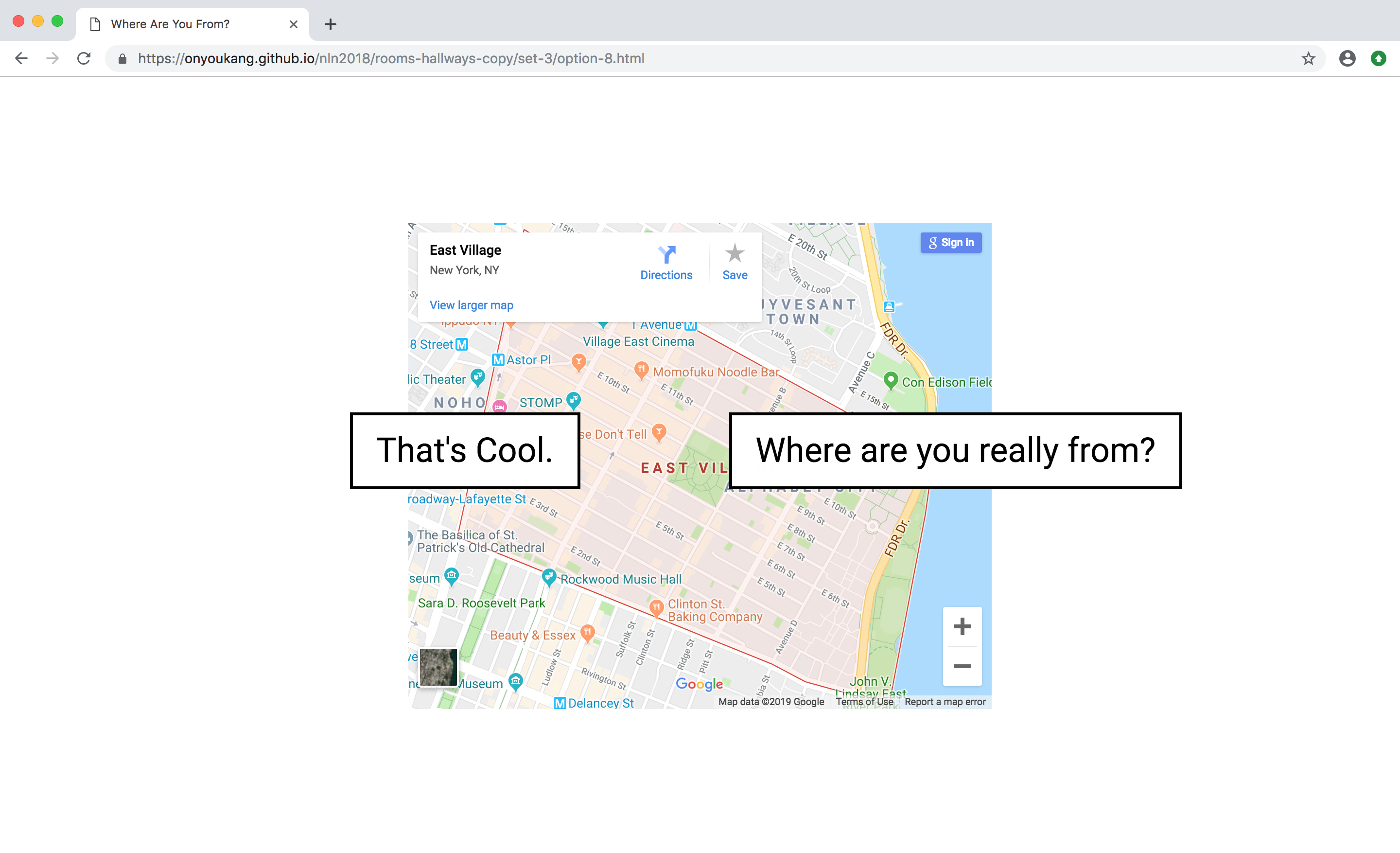
Task: Click the Save star icon
Action: pos(734,253)
